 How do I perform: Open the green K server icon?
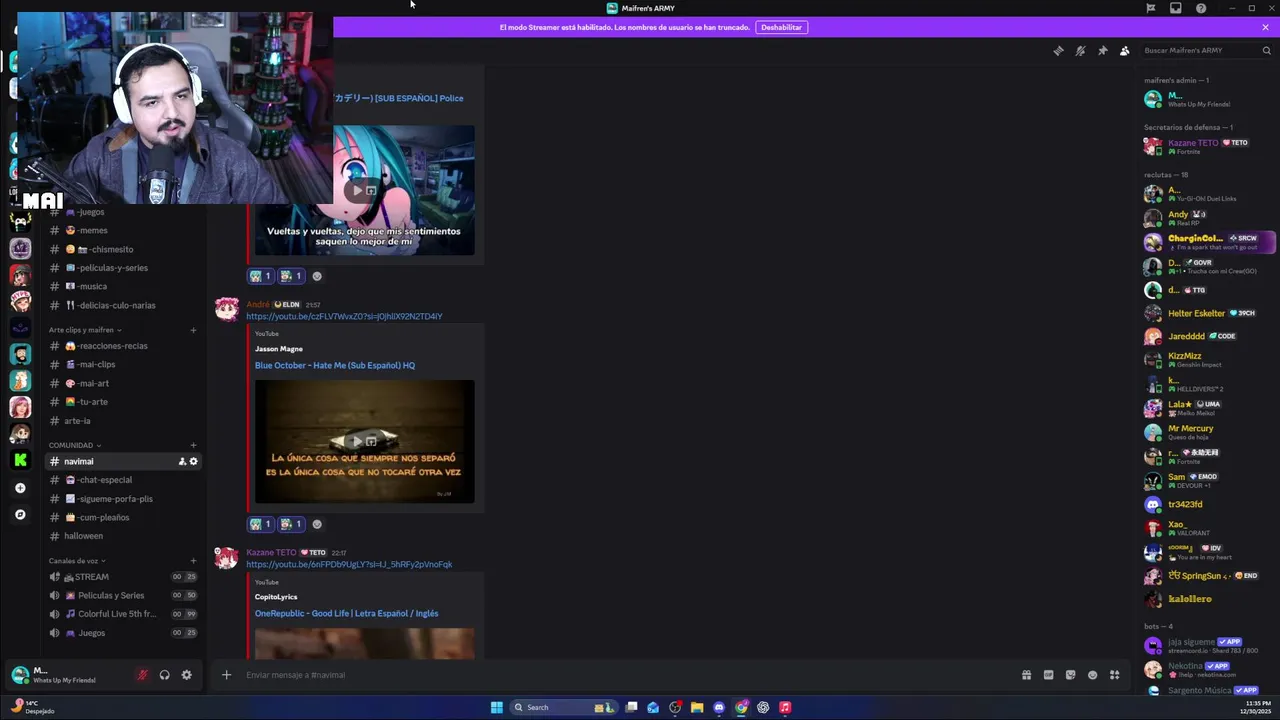(x=20, y=460)
